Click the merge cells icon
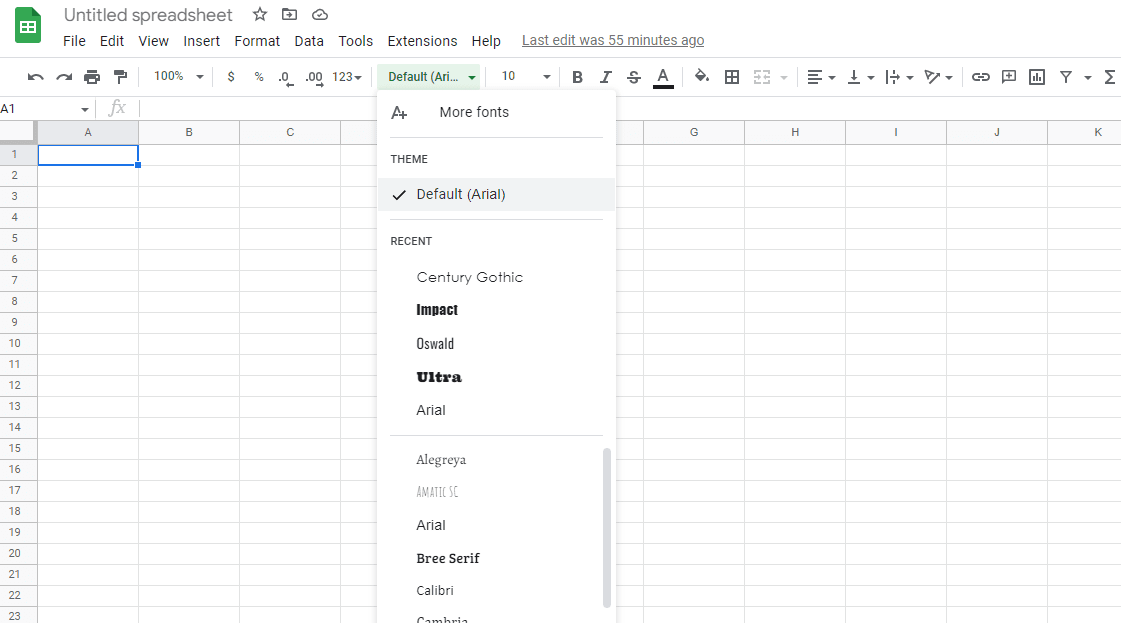This screenshot has width=1121, height=623. tap(762, 77)
